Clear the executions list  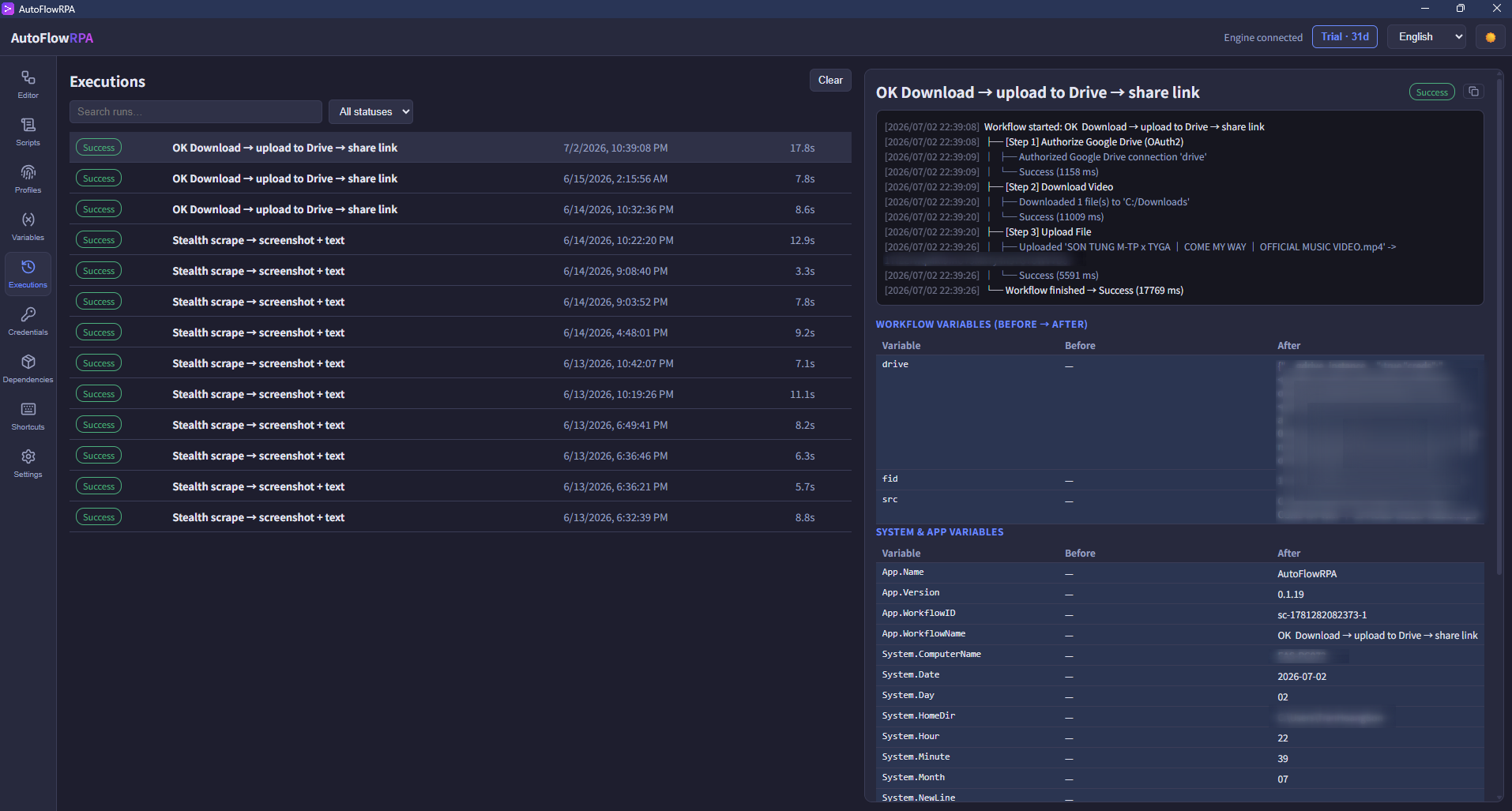(x=830, y=80)
